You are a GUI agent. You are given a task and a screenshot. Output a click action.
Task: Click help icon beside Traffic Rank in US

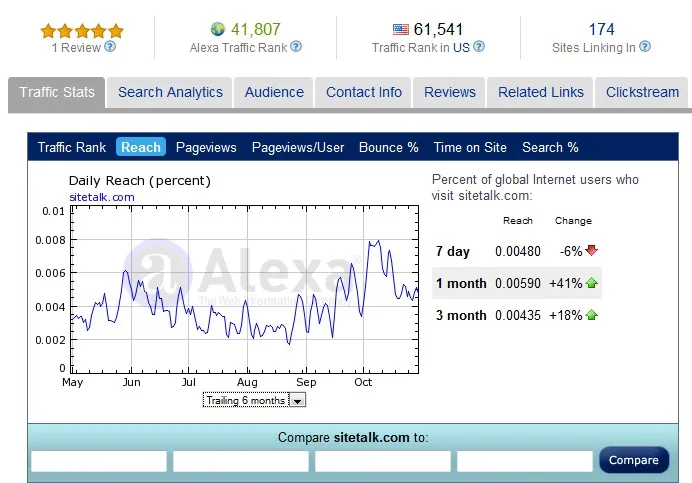pos(479,47)
